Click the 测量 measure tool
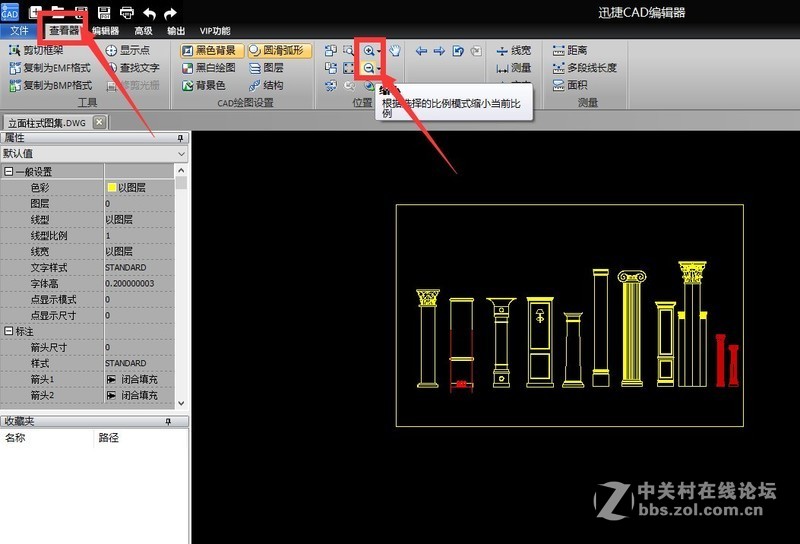Image resolution: width=800 pixels, height=544 pixels. pyautogui.click(x=514, y=68)
